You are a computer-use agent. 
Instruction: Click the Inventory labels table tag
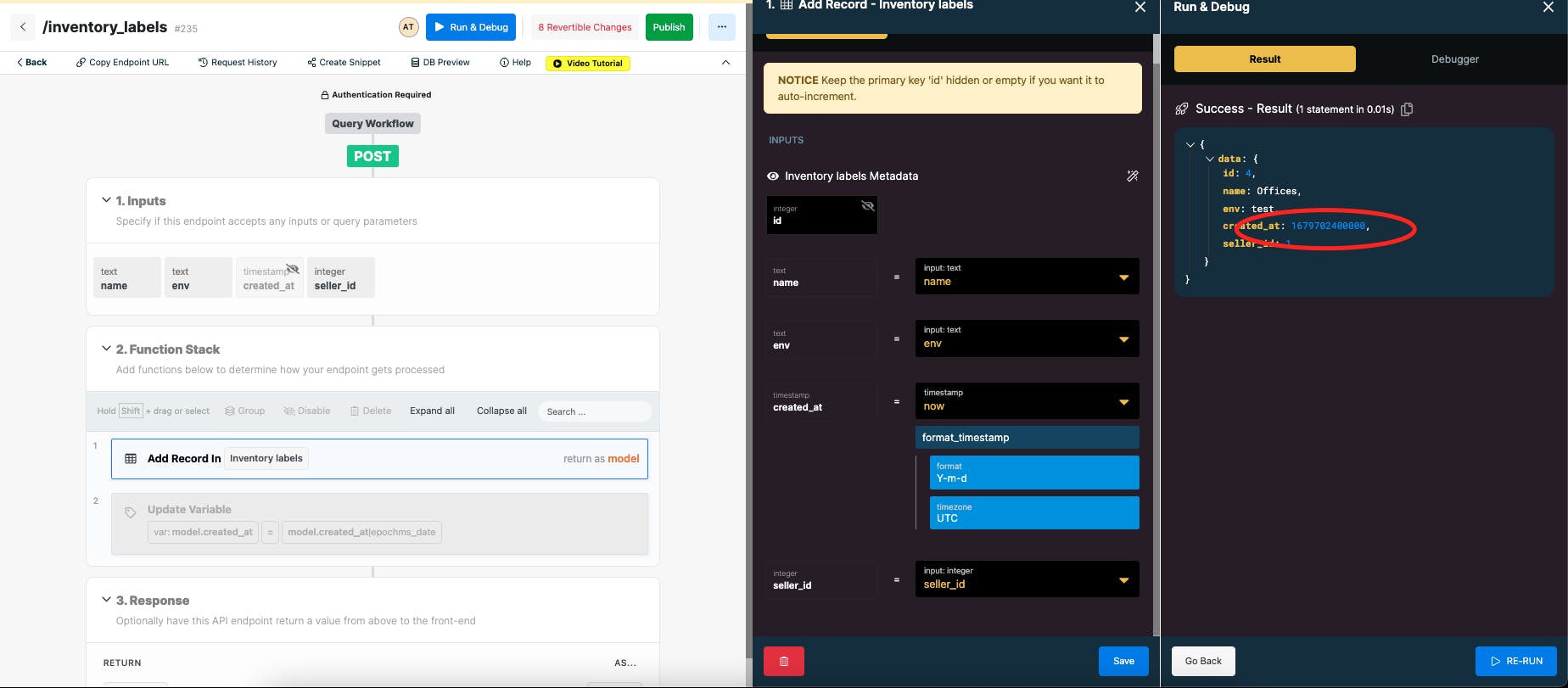click(266, 459)
